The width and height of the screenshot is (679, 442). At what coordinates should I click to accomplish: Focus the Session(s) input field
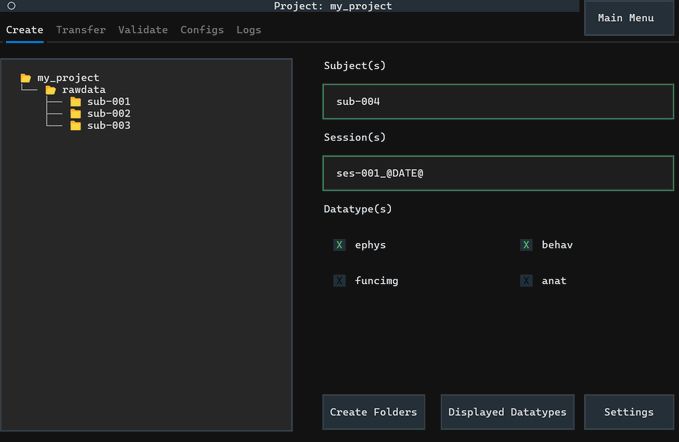point(498,173)
